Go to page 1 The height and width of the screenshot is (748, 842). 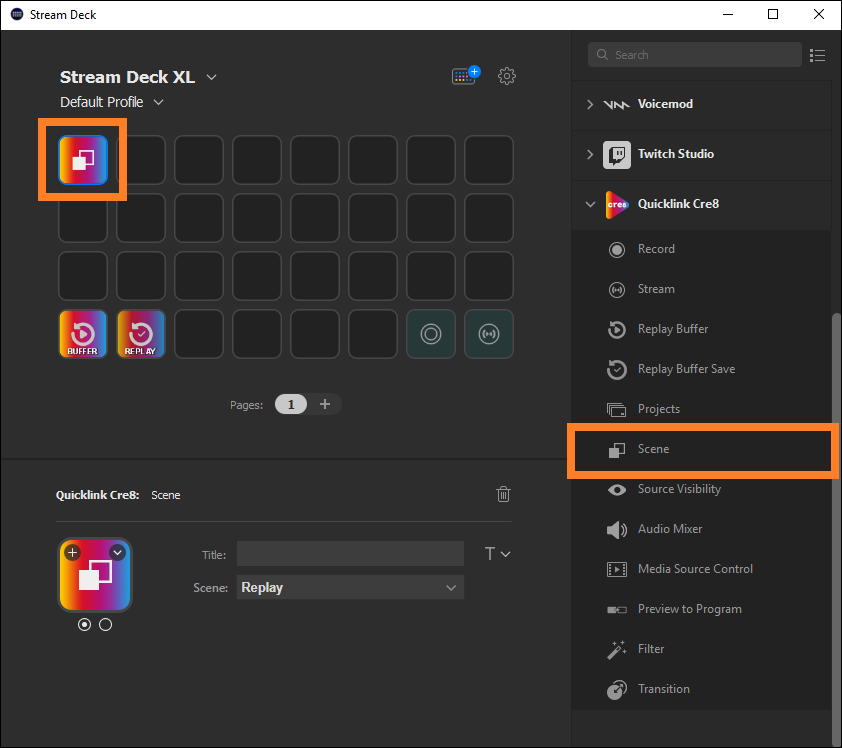pos(291,404)
